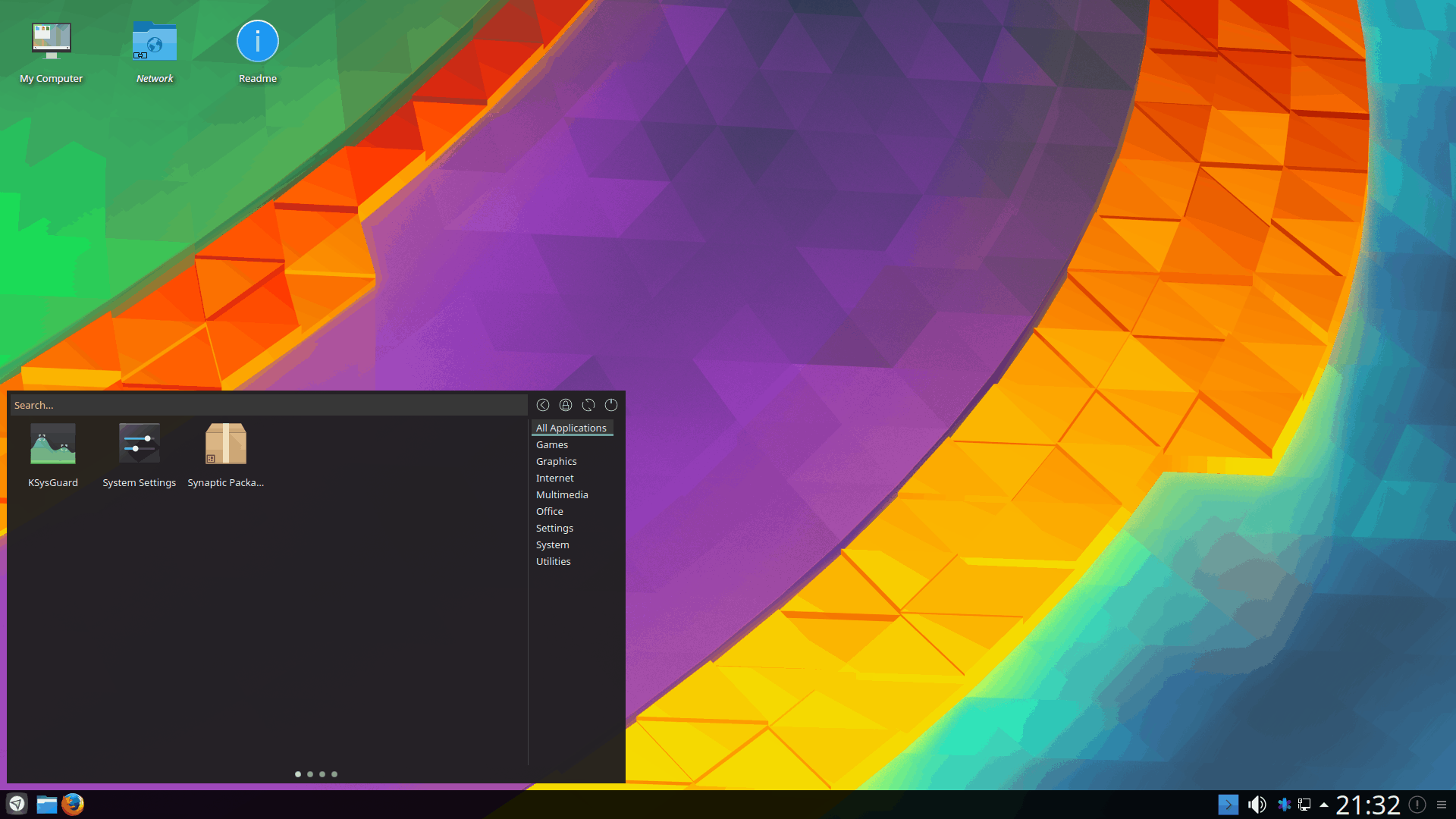Select the Utilities category
The width and height of the screenshot is (1456, 819).
pyautogui.click(x=554, y=561)
